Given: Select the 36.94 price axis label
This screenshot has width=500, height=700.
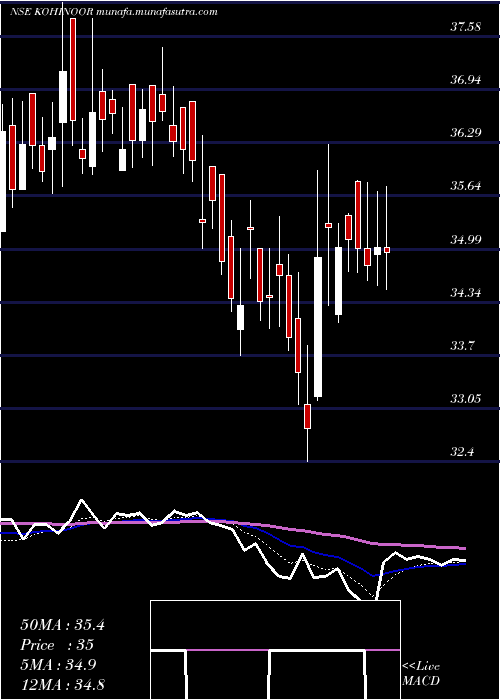Looking at the screenshot, I should [x=465, y=80].
